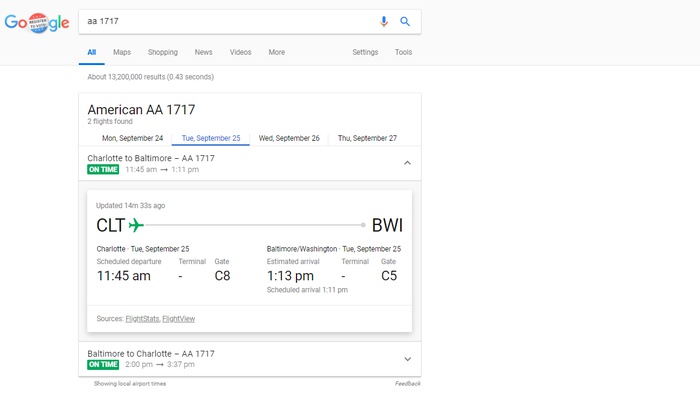Activate voice search microphone icon
The width and height of the screenshot is (700, 394).
[x=383, y=21]
